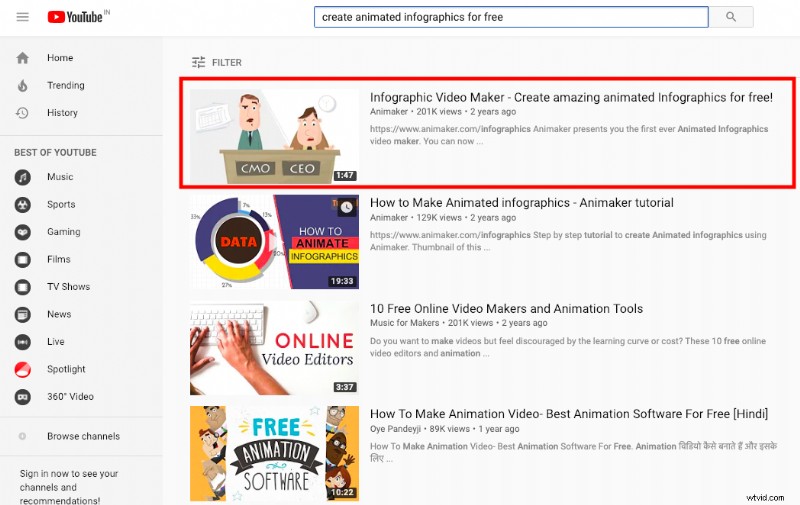Select Gaming in Best of YouTube
800x505 pixels.
pyautogui.click(x=64, y=232)
